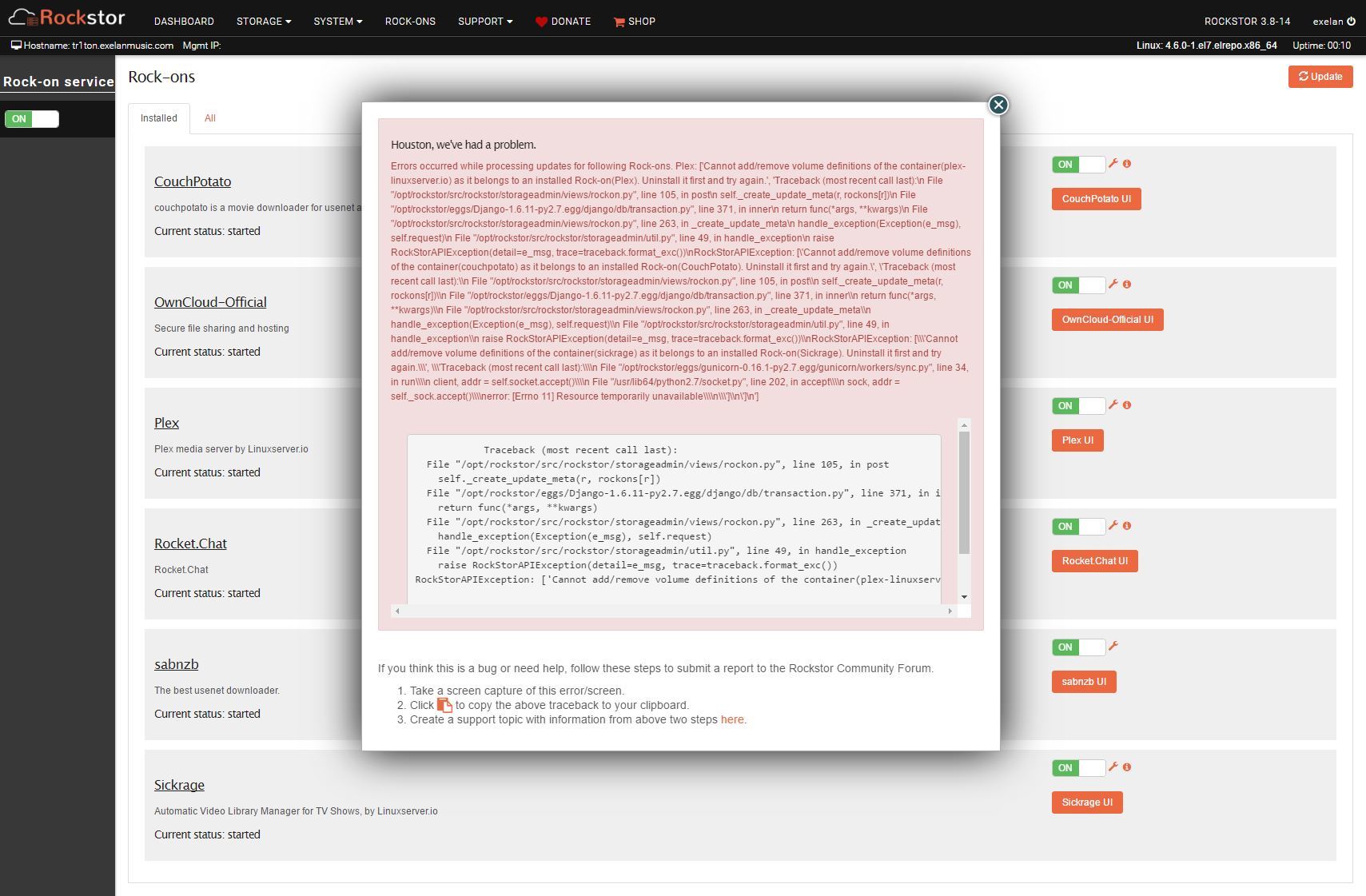Screen dimensions: 1366x896
Task: Click traceback horizontal scroll right arrow
Action: pos(950,611)
